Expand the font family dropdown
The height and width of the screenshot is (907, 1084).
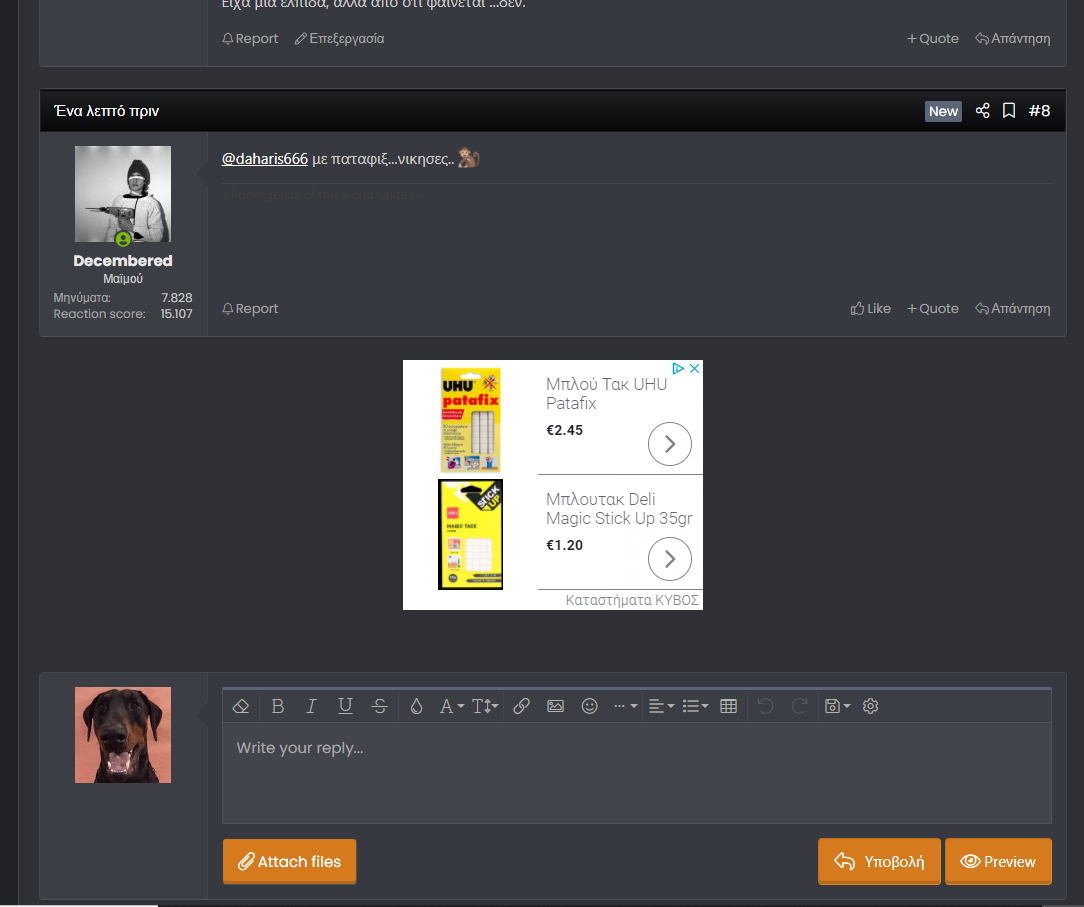point(452,706)
